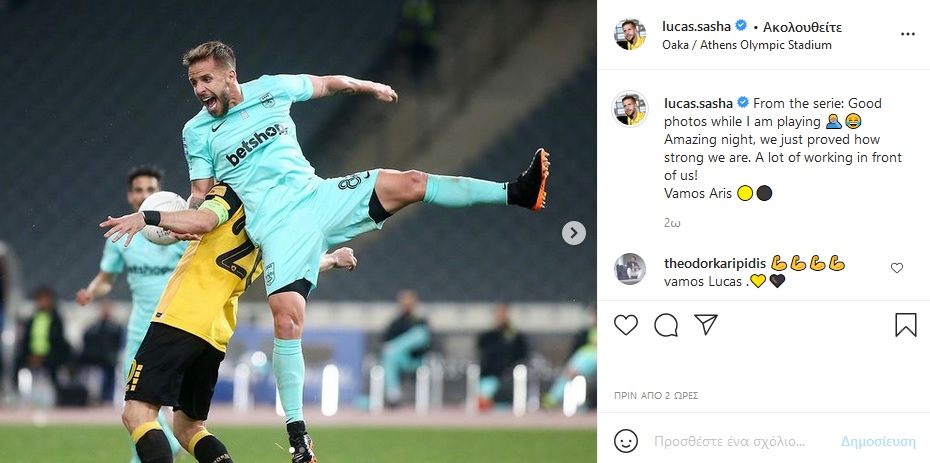Go to next photo with the arrow
The width and height of the screenshot is (930, 463).
(574, 233)
